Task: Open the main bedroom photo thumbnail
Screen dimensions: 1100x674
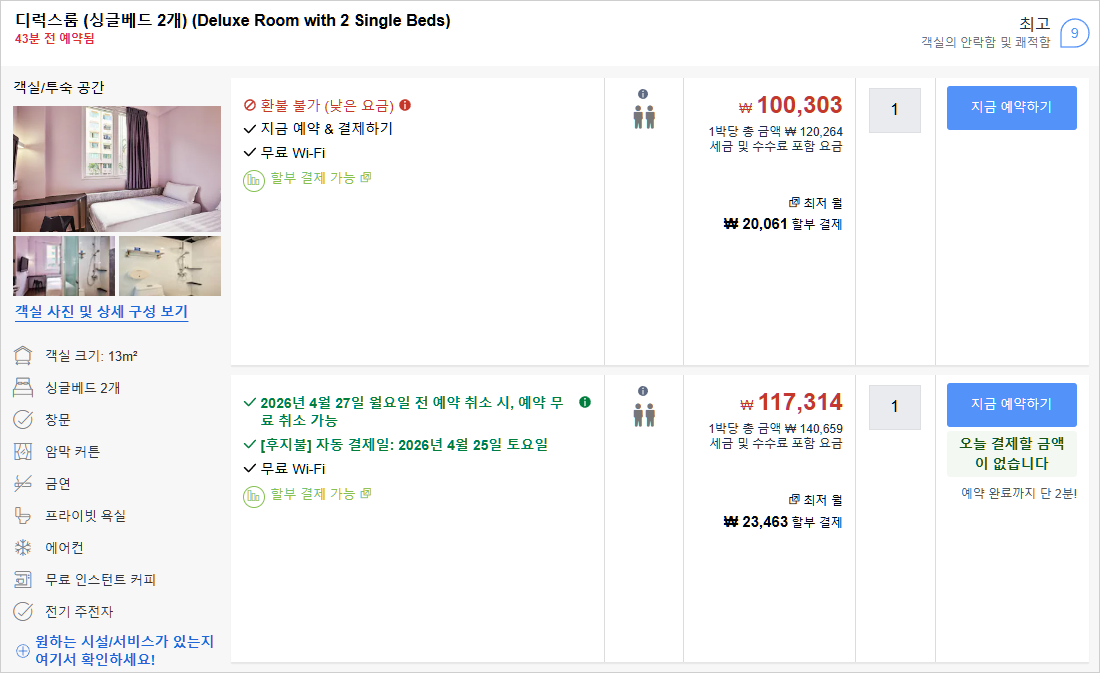Action: click(117, 168)
